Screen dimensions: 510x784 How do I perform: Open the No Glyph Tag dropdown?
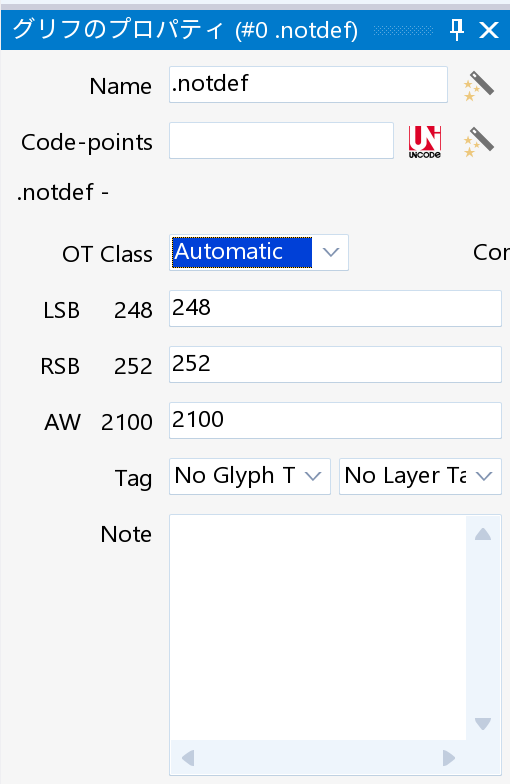250,476
